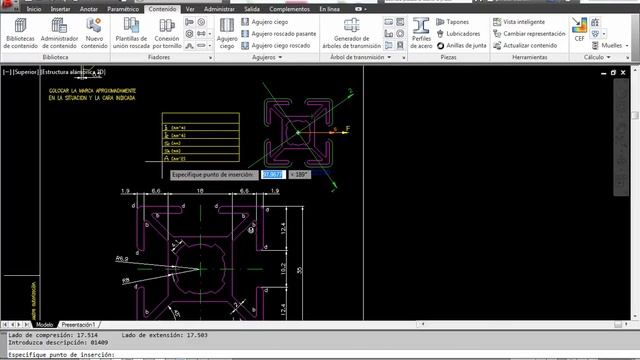Open Perfiles de acero
Viewport: 640px width, 360px height.
point(421,33)
